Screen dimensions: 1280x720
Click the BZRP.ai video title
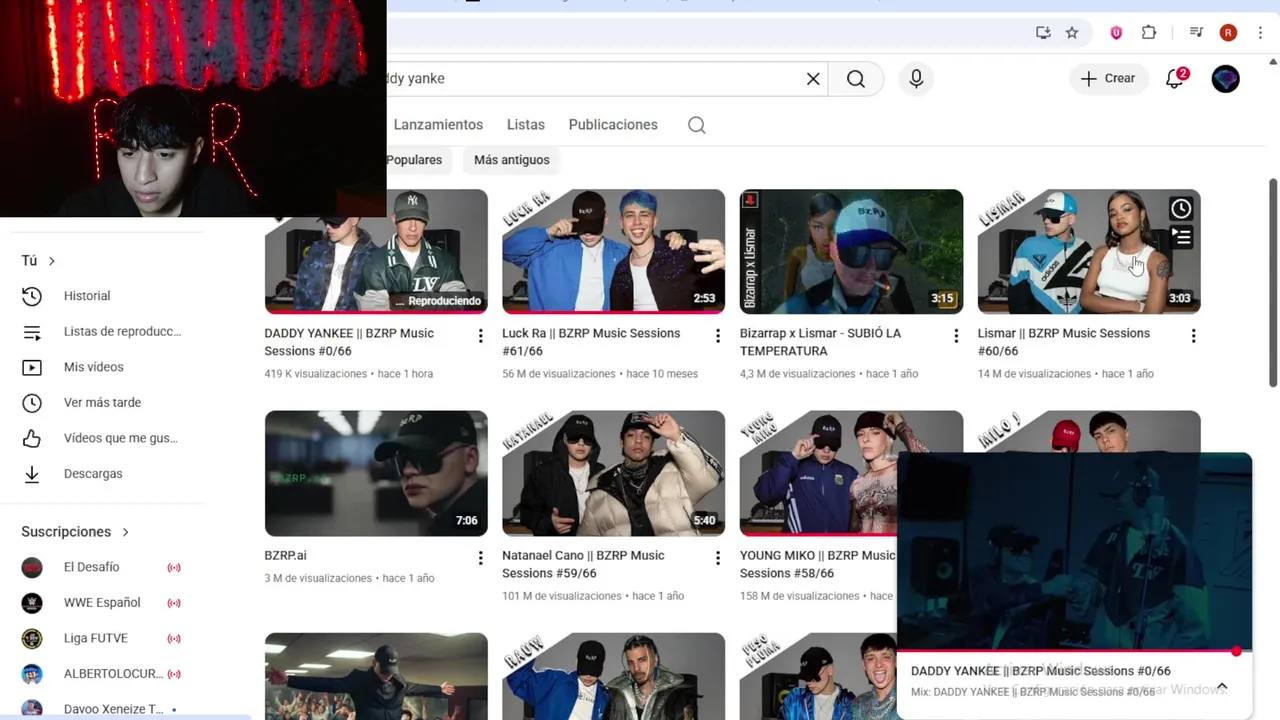pos(285,555)
